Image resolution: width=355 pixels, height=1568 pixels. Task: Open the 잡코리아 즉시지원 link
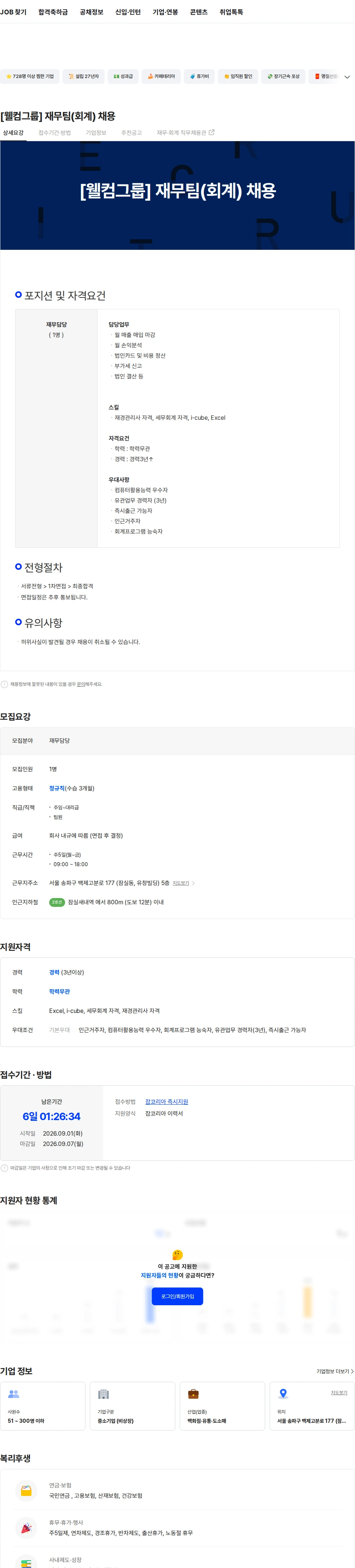point(166,1102)
